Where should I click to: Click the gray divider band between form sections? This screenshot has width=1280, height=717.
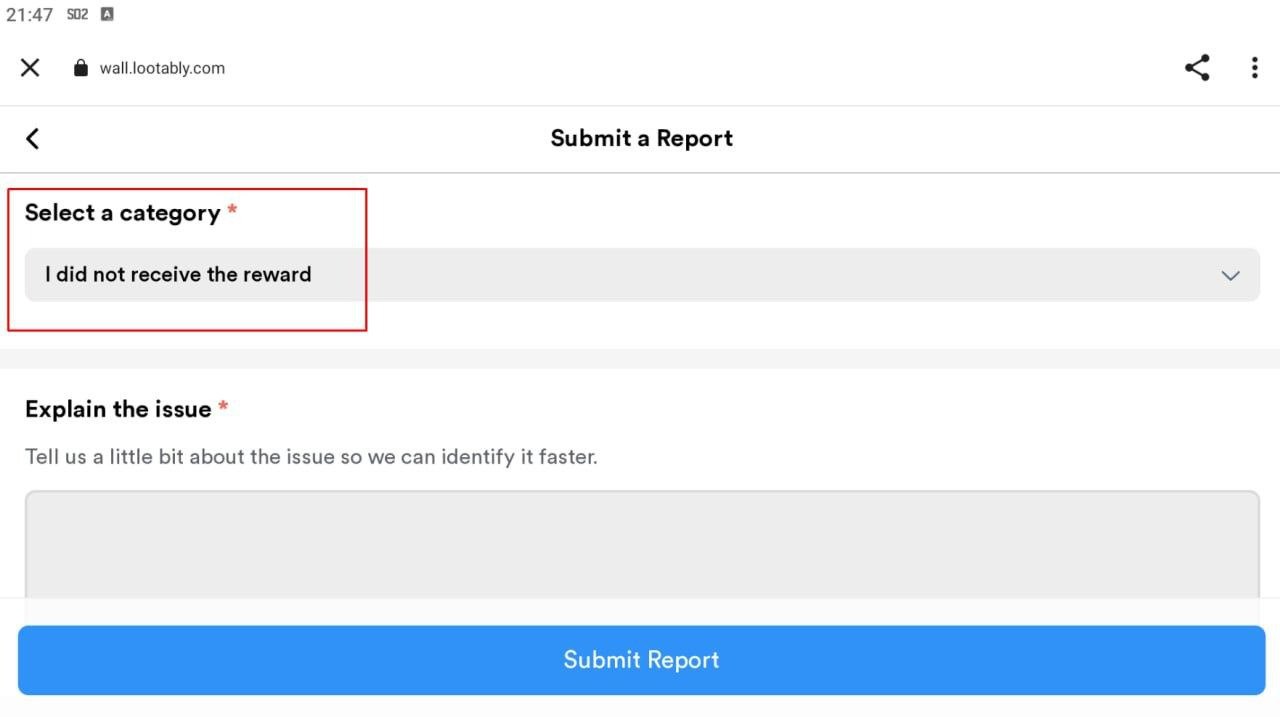pyautogui.click(x=640, y=359)
